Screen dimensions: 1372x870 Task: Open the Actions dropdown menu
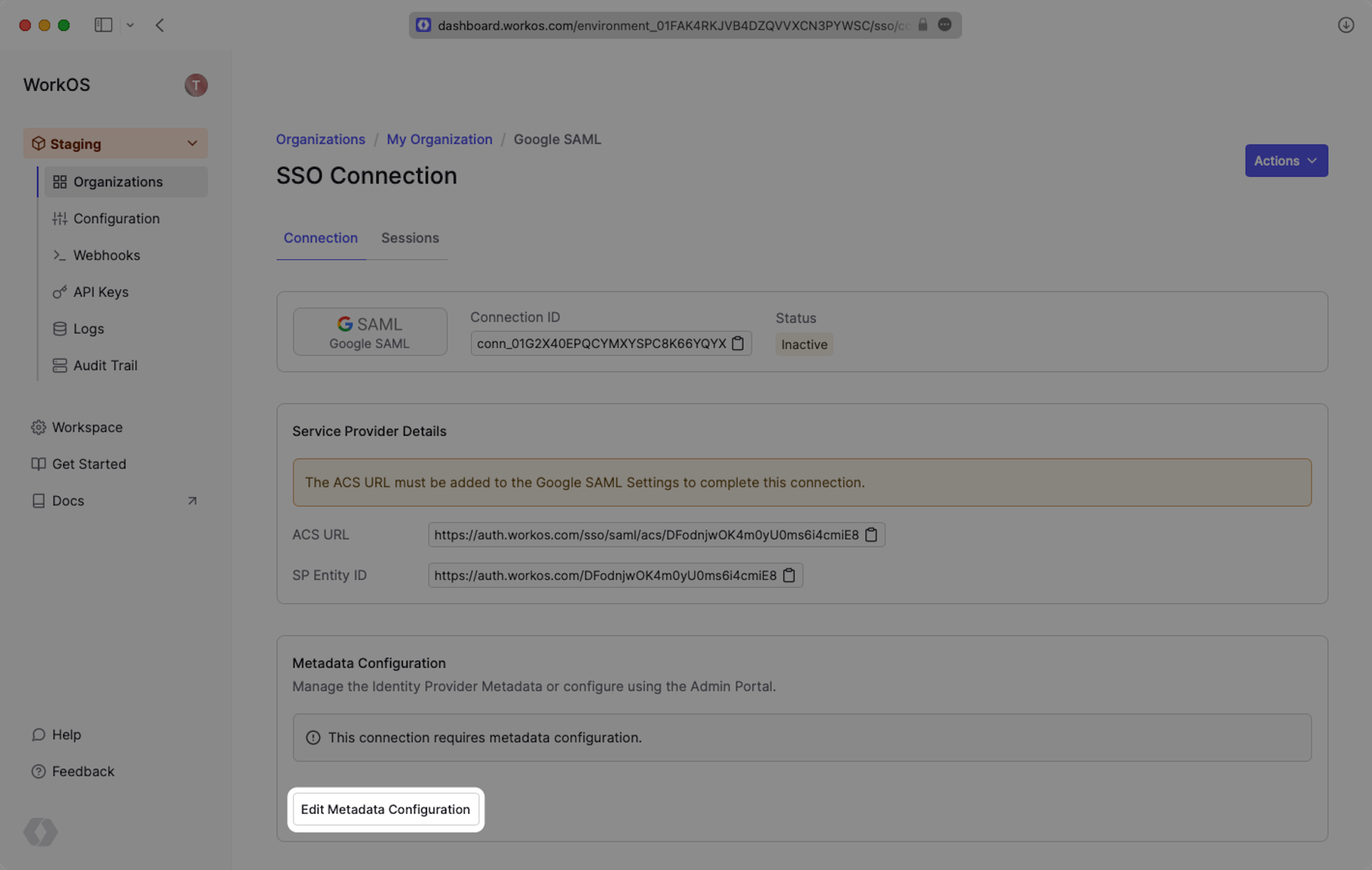[1286, 161]
